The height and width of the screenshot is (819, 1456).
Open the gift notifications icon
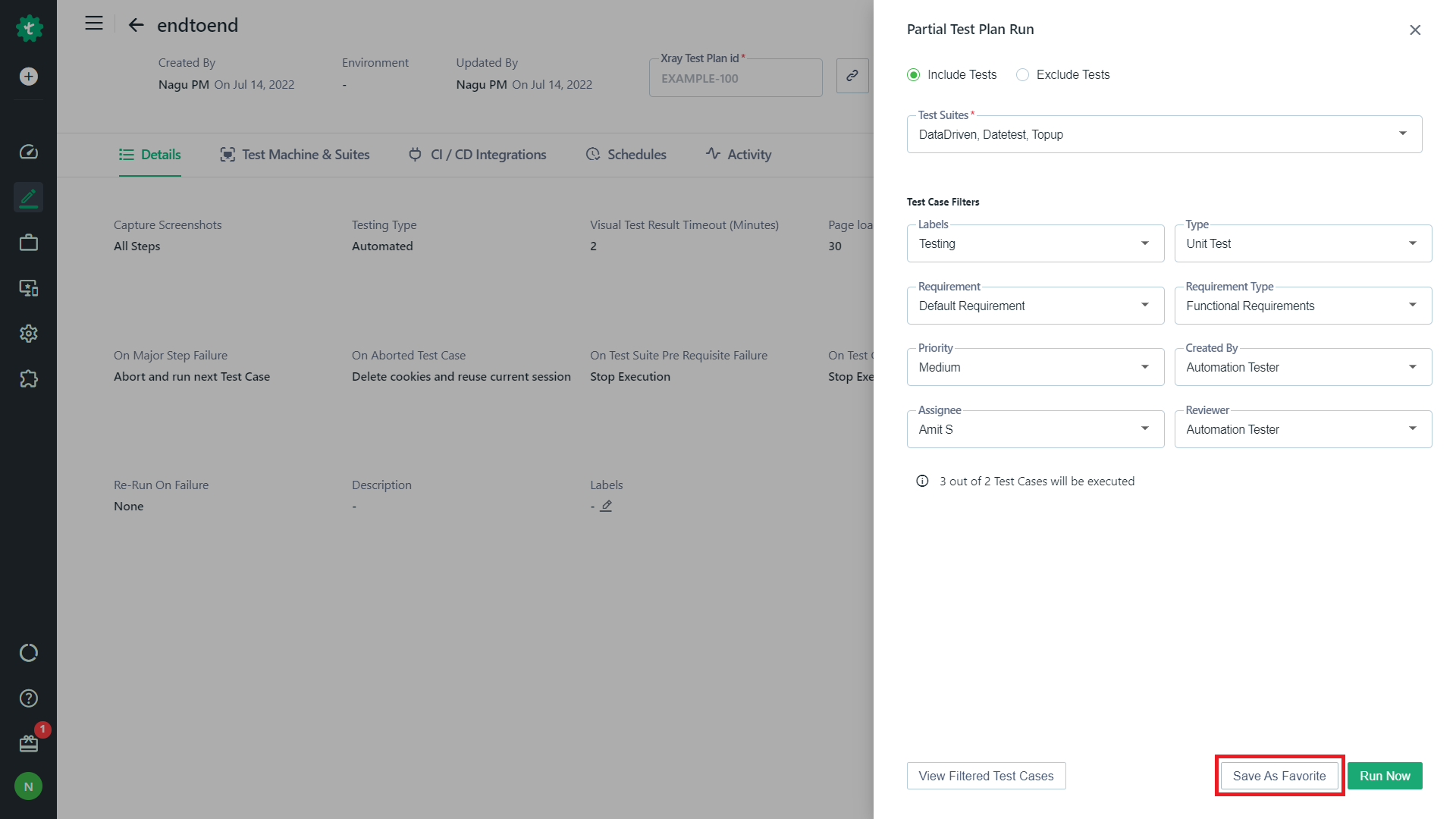click(x=28, y=743)
